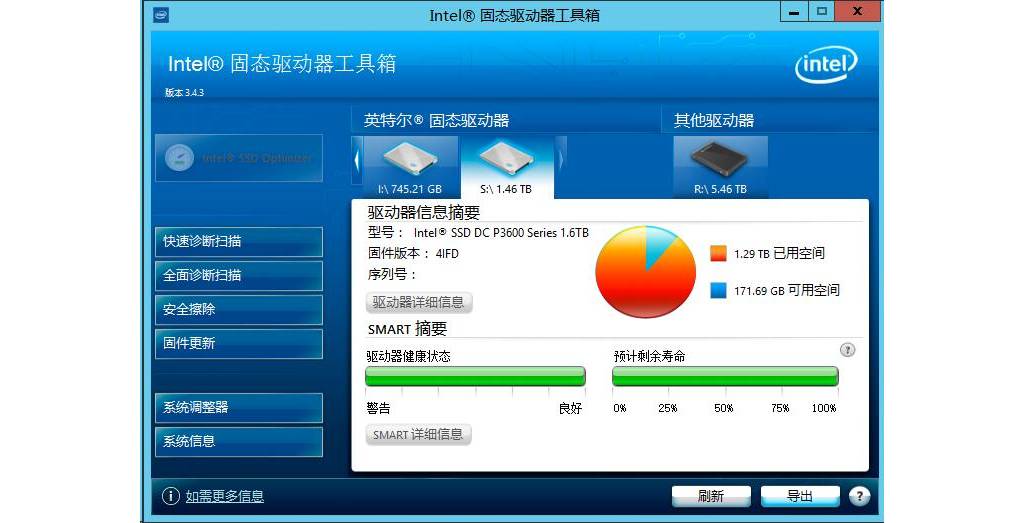Open 固件更新 firmware update
The image size is (1024, 523).
(x=238, y=343)
